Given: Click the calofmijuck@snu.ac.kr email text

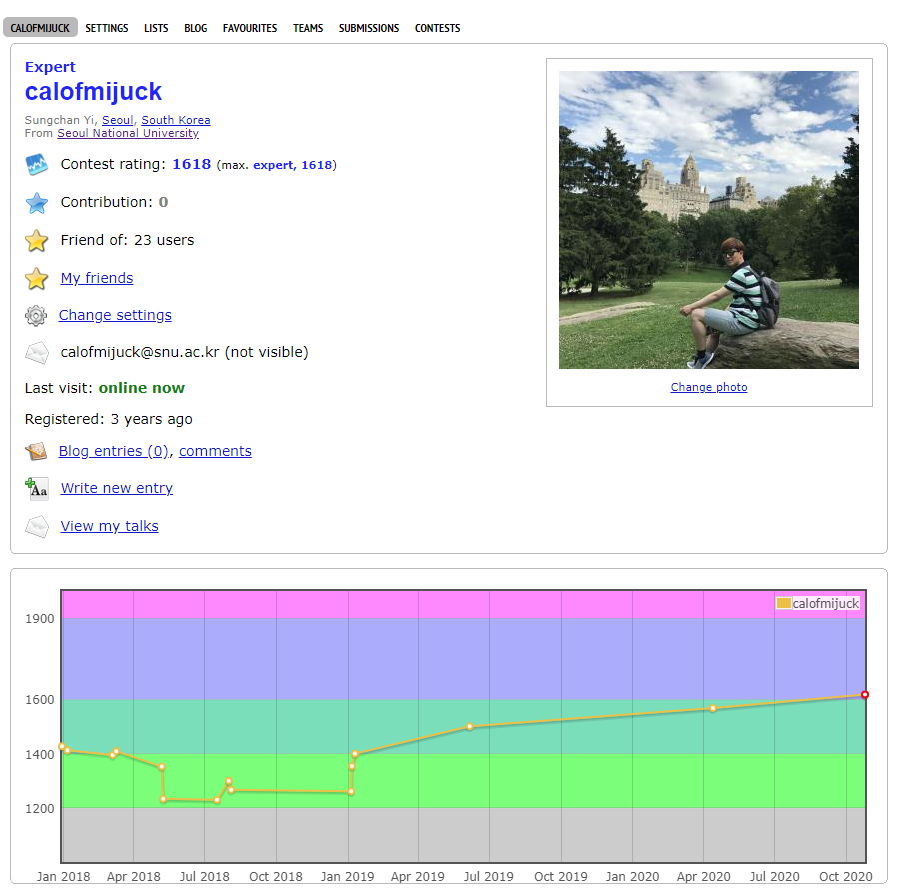Looking at the screenshot, I should [140, 352].
